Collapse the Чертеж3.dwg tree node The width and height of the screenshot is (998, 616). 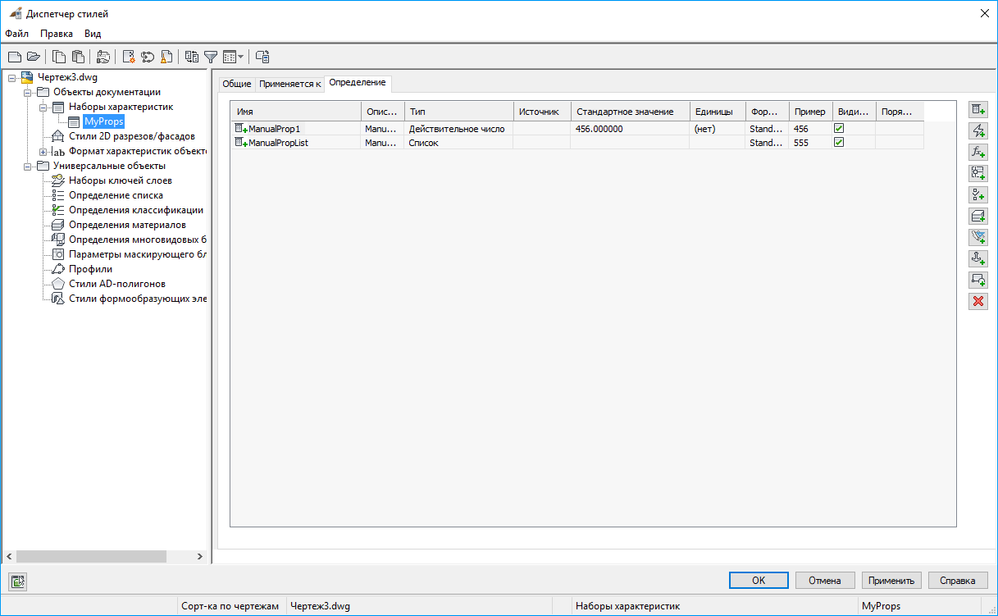12,78
